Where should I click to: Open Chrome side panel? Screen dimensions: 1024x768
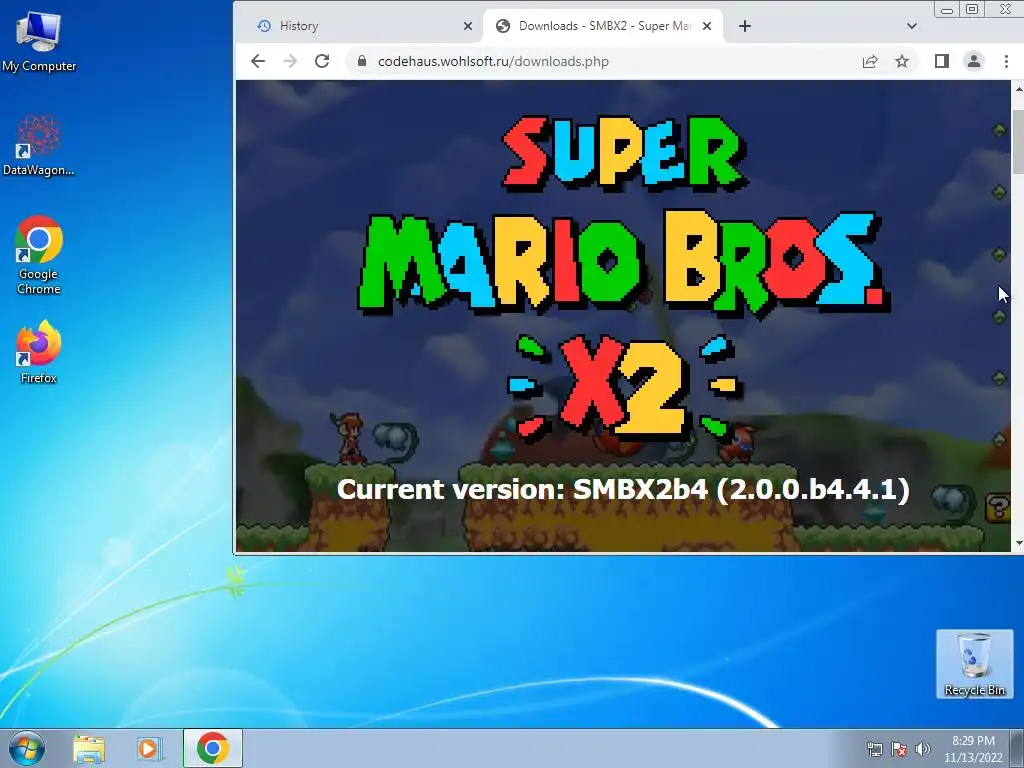pos(941,61)
